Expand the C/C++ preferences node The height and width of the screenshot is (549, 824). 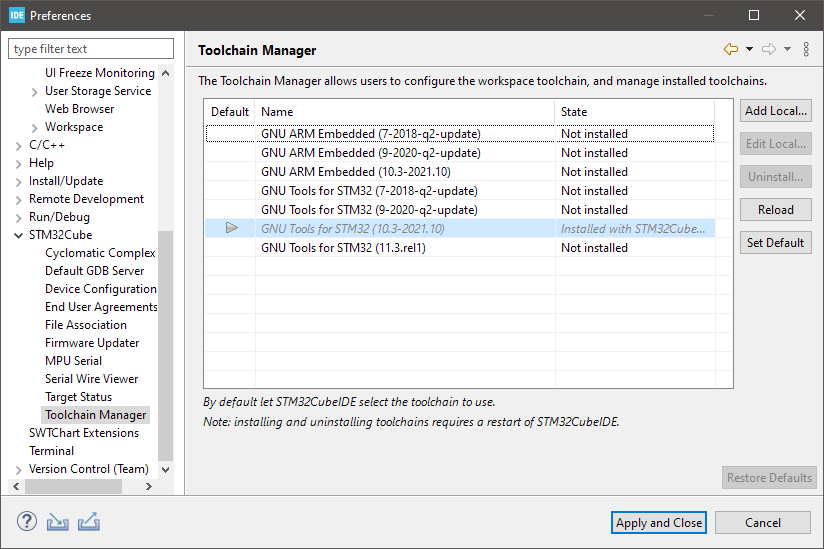(x=19, y=145)
